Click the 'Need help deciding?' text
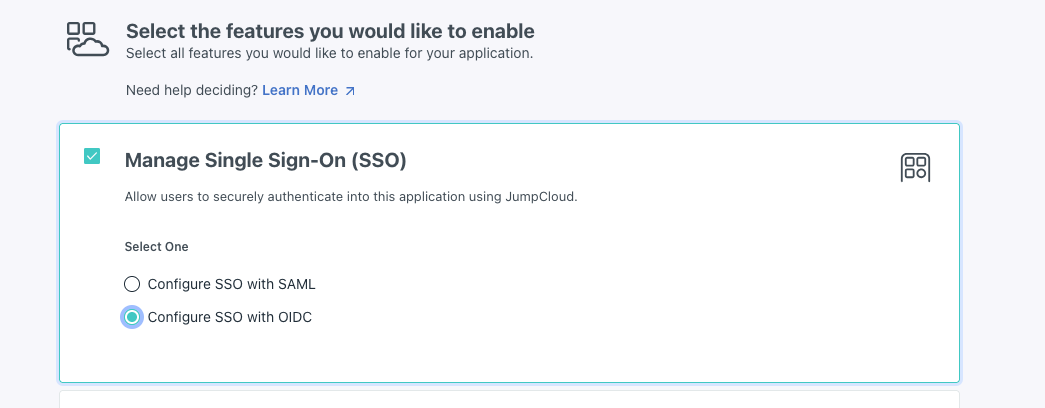This screenshot has height=408, width=1045. [191, 90]
